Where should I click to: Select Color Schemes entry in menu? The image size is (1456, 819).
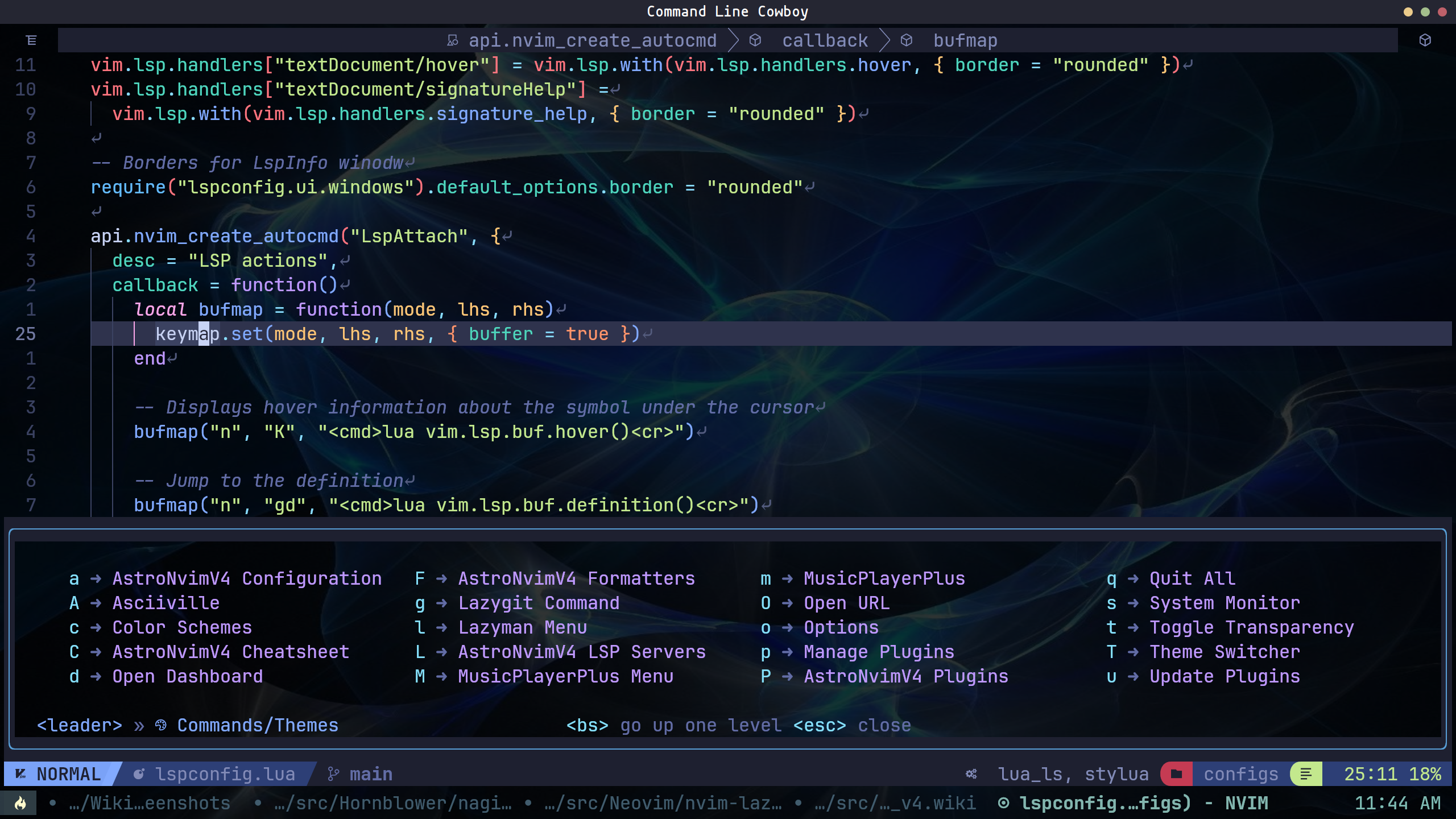pyautogui.click(x=182, y=627)
